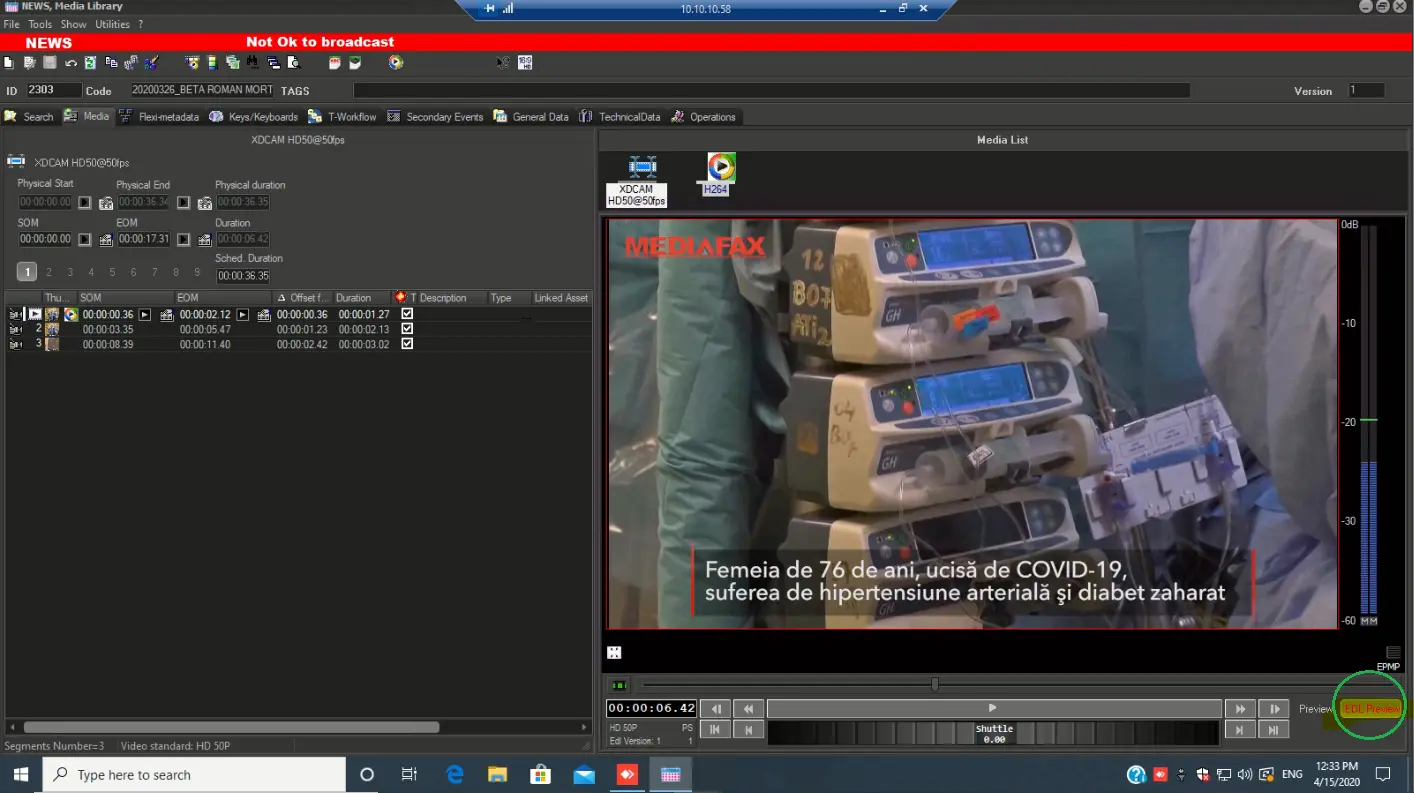Switch to the T-Workflow tab
This screenshot has height=793, width=1414.
343,117
